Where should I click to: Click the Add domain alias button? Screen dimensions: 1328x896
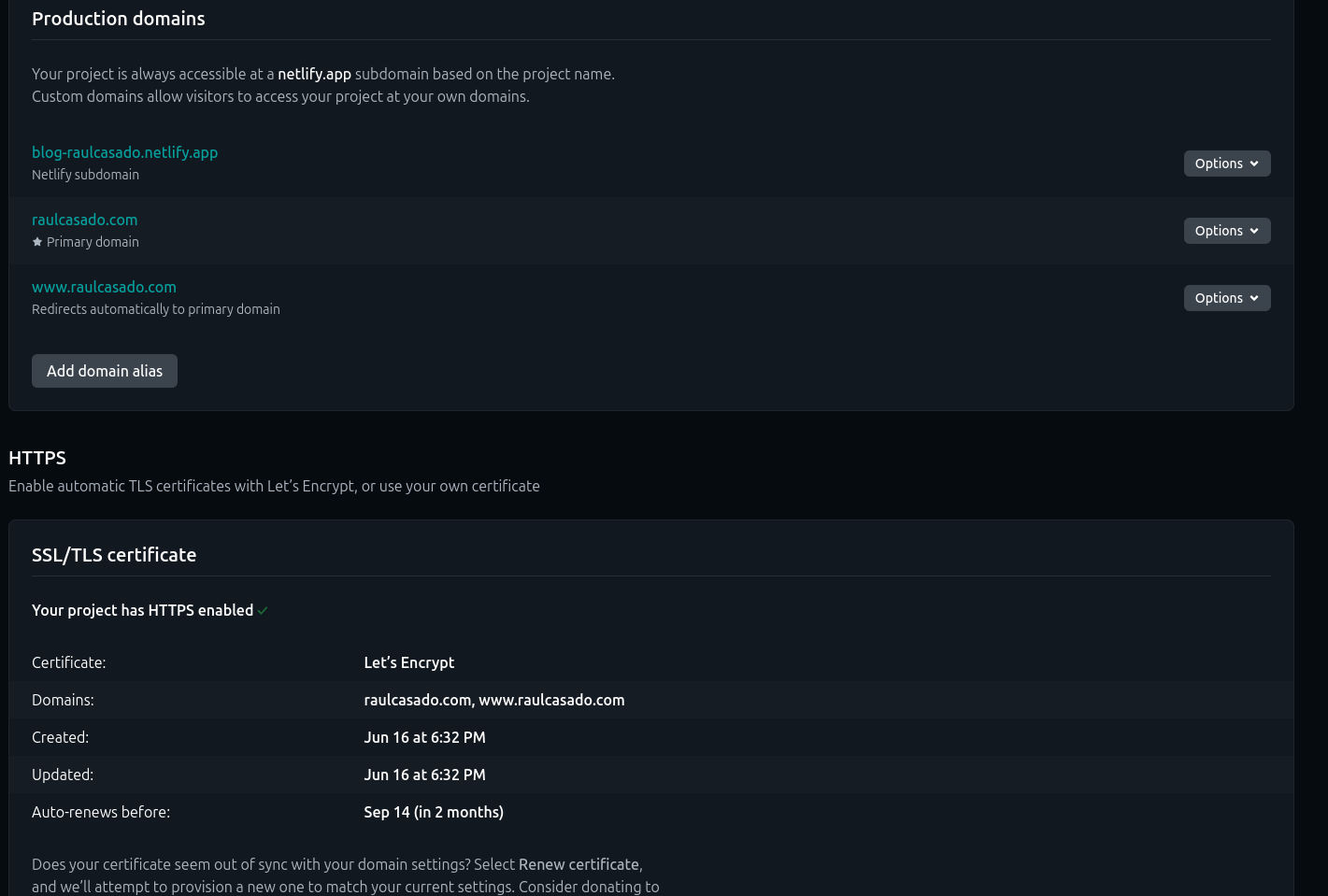[105, 371]
